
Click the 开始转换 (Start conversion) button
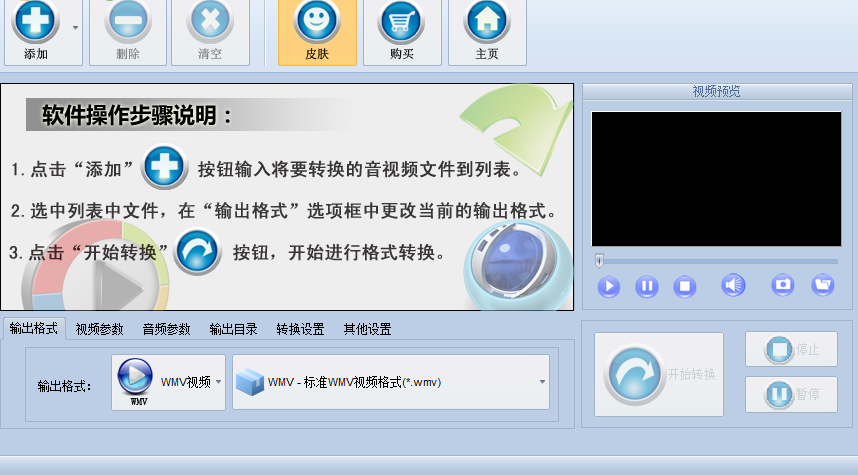coord(659,374)
